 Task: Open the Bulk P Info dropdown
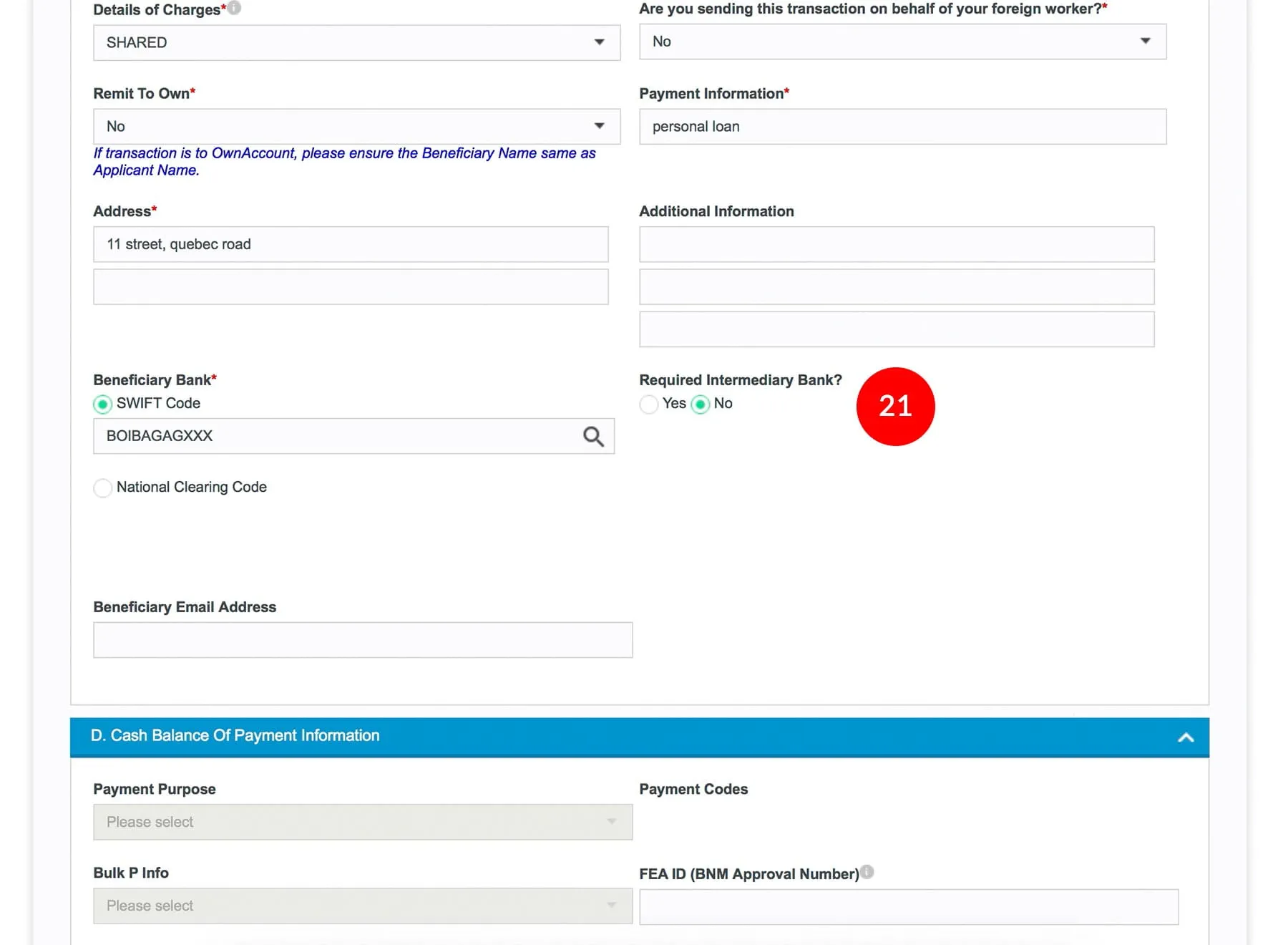[x=362, y=906]
